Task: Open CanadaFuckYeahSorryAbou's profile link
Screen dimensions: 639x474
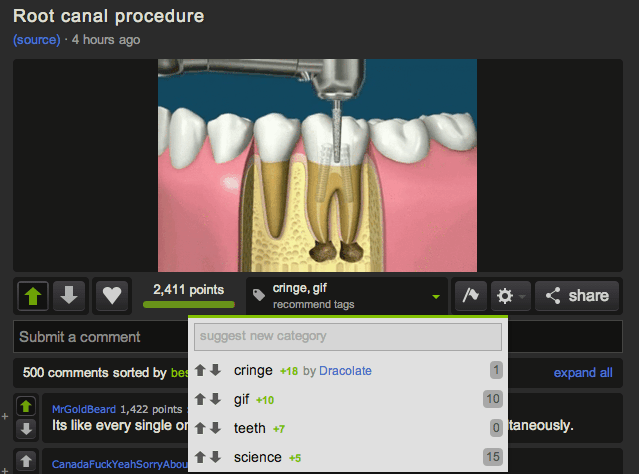Action: click(x=120, y=464)
